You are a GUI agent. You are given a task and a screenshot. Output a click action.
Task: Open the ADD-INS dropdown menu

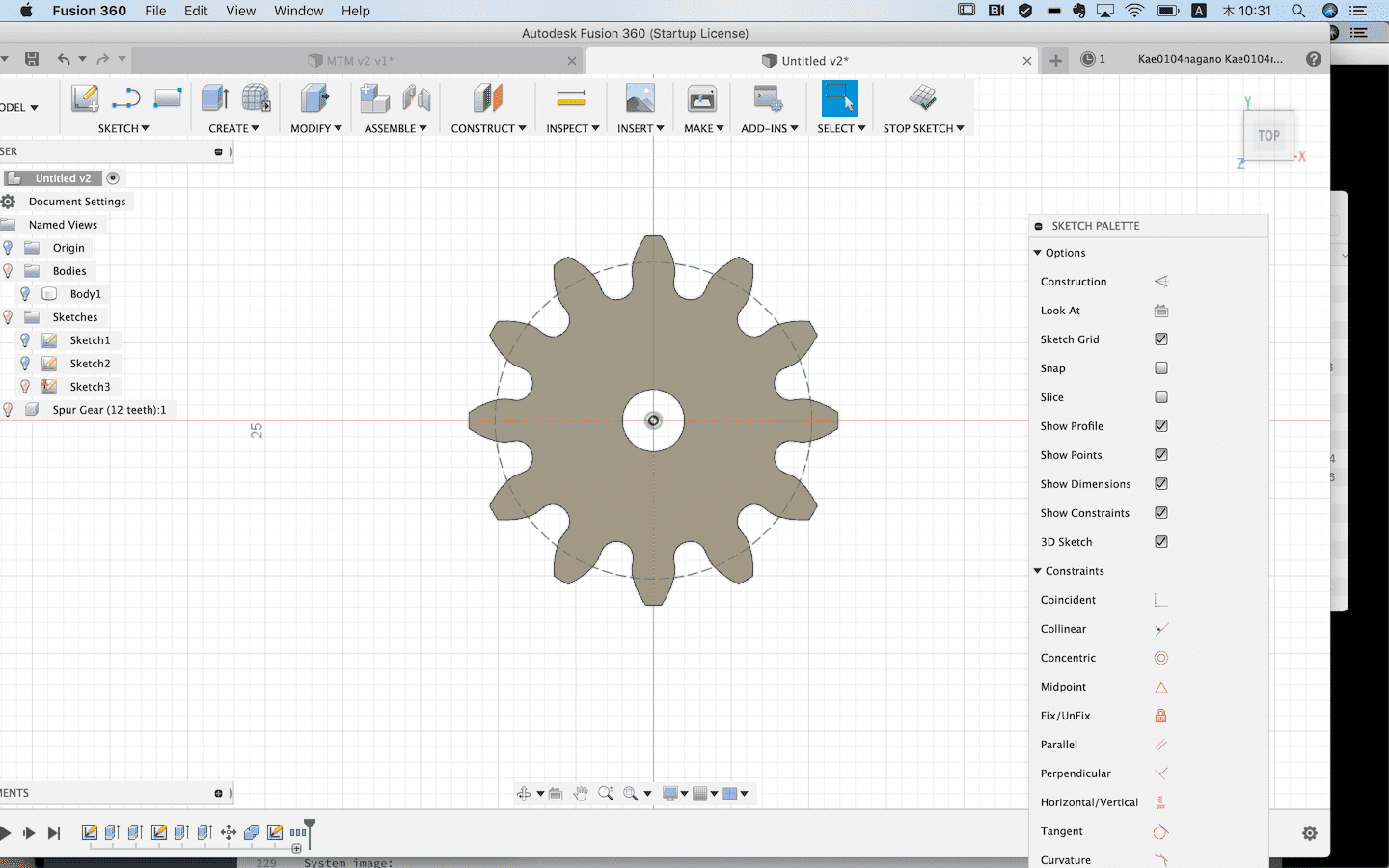[x=770, y=128]
